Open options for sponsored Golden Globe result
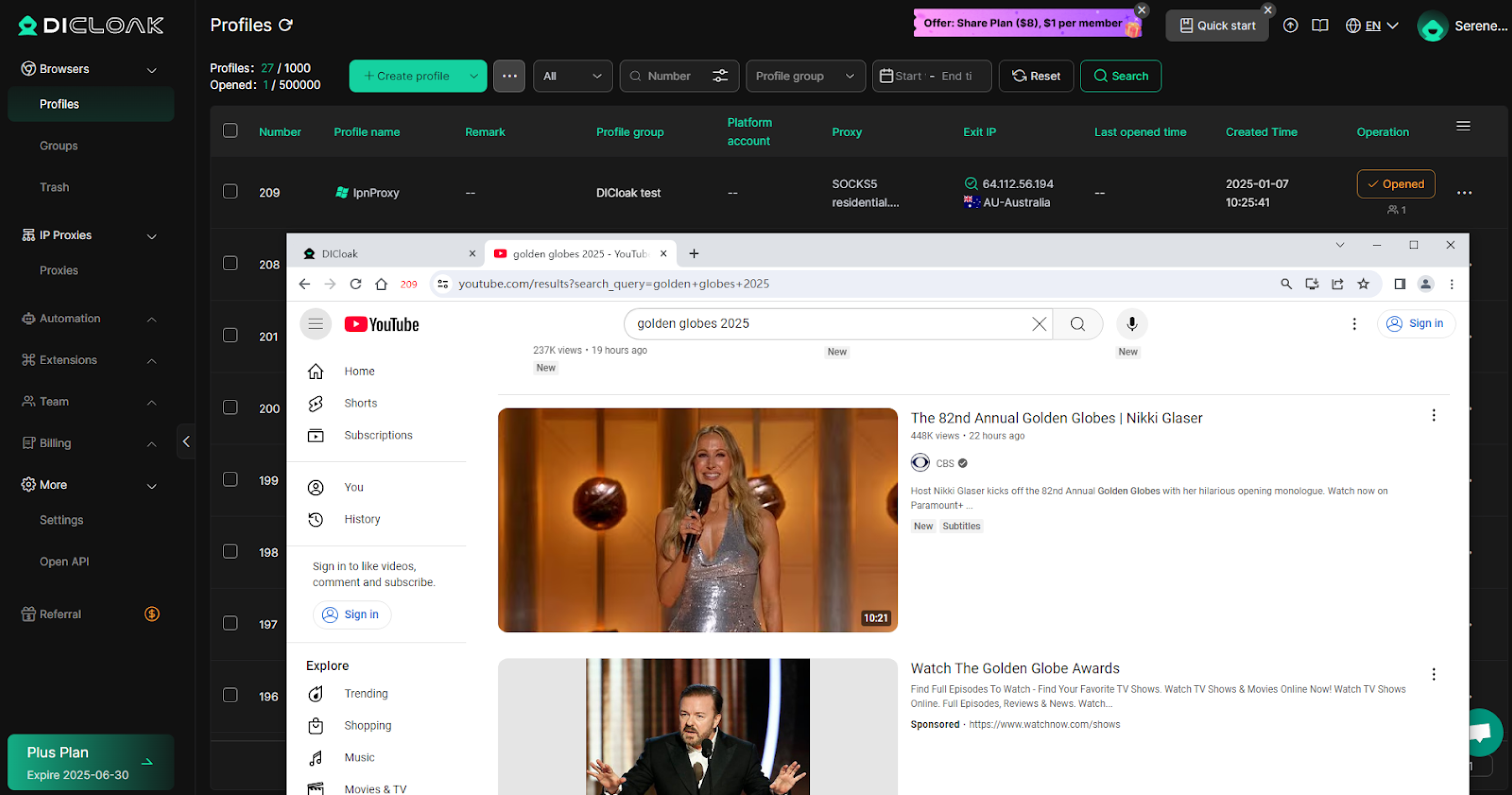The height and width of the screenshot is (795, 1512). pyautogui.click(x=1433, y=674)
